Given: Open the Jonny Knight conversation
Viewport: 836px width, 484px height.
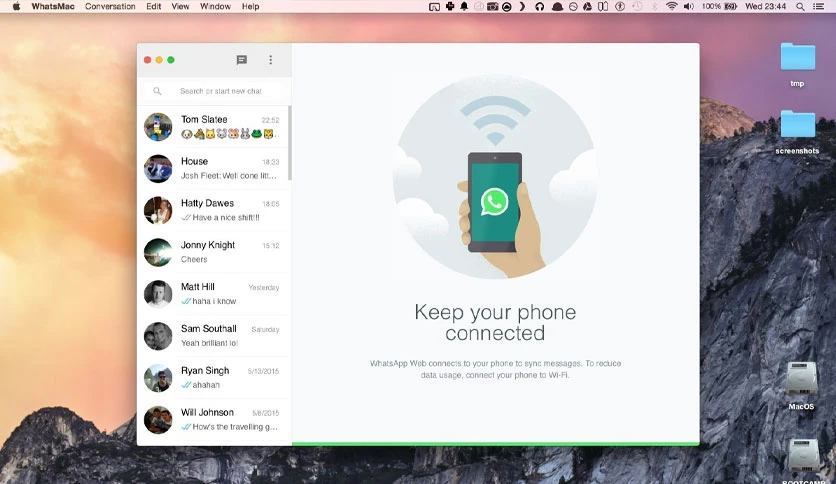Looking at the screenshot, I should [213, 252].
